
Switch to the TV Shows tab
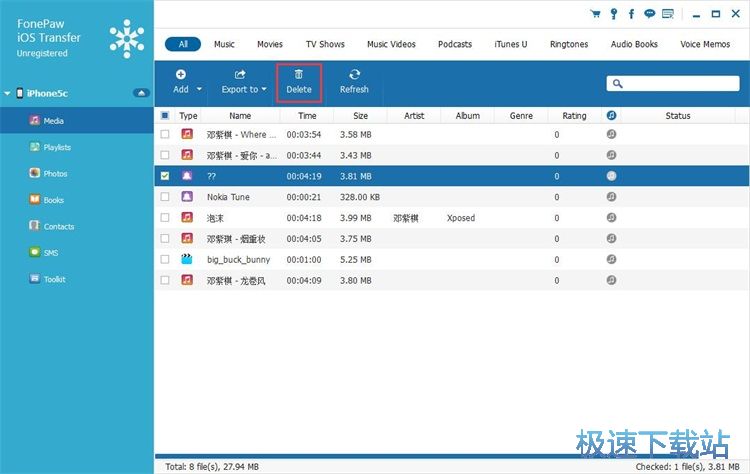(x=325, y=44)
